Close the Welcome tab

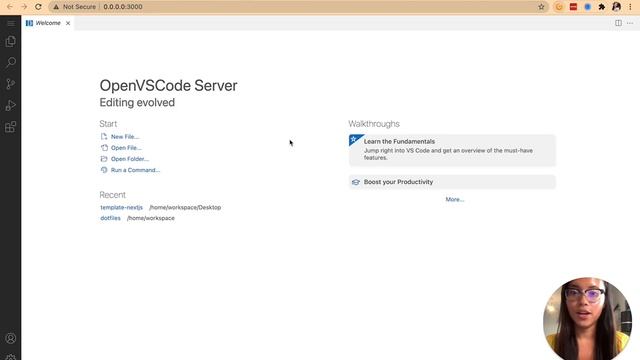[68, 23]
